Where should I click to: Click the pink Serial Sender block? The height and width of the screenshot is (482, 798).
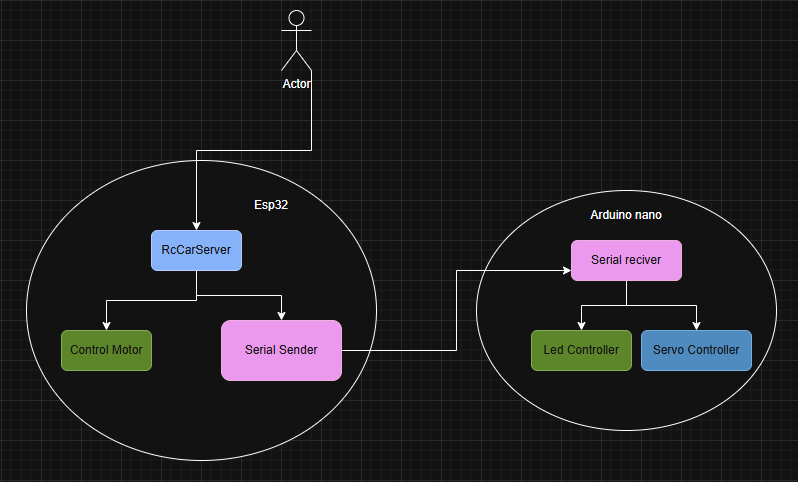[x=281, y=350]
